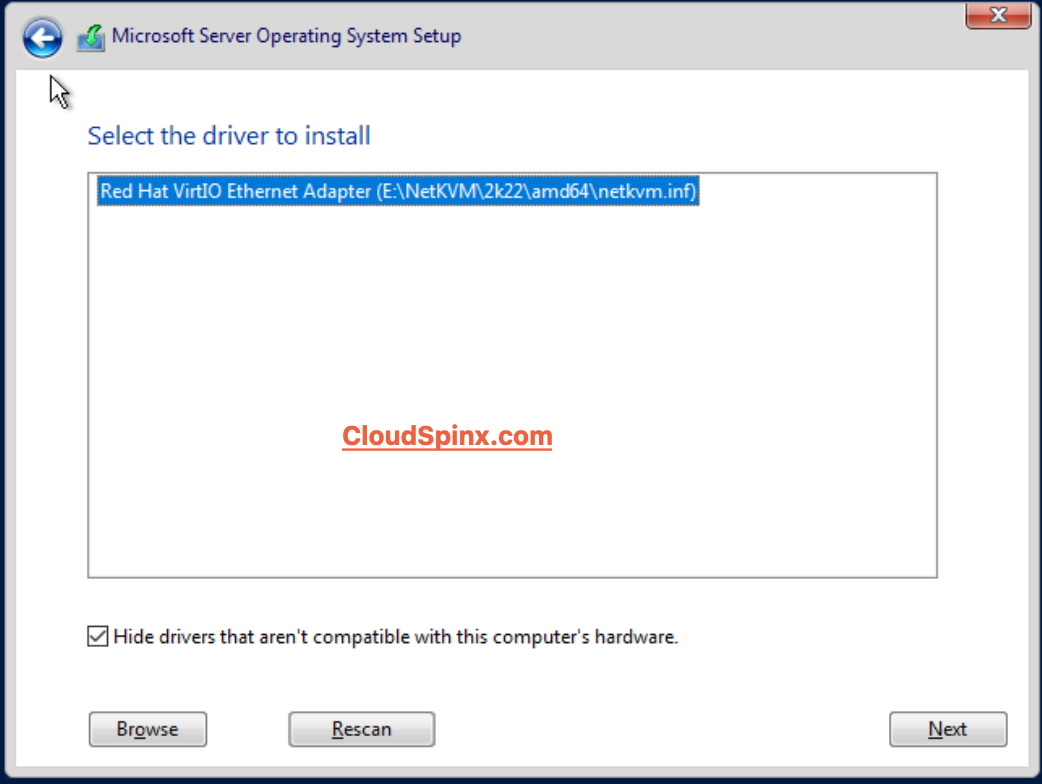Activate the Rescan control
The height and width of the screenshot is (784, 1042).
[361, 729]
